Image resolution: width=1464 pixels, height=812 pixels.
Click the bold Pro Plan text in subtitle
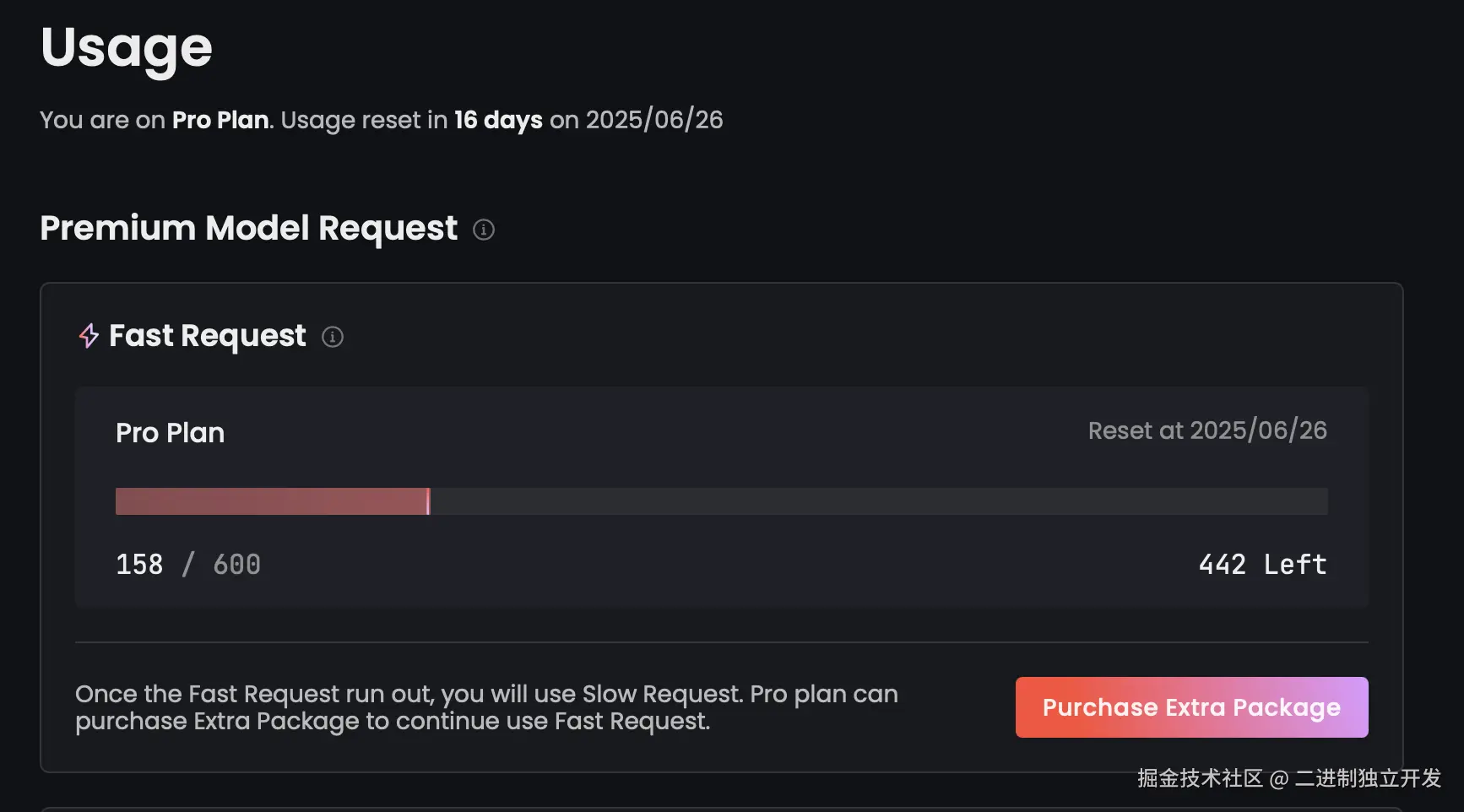pyautogui.click(x=220, y=120)
